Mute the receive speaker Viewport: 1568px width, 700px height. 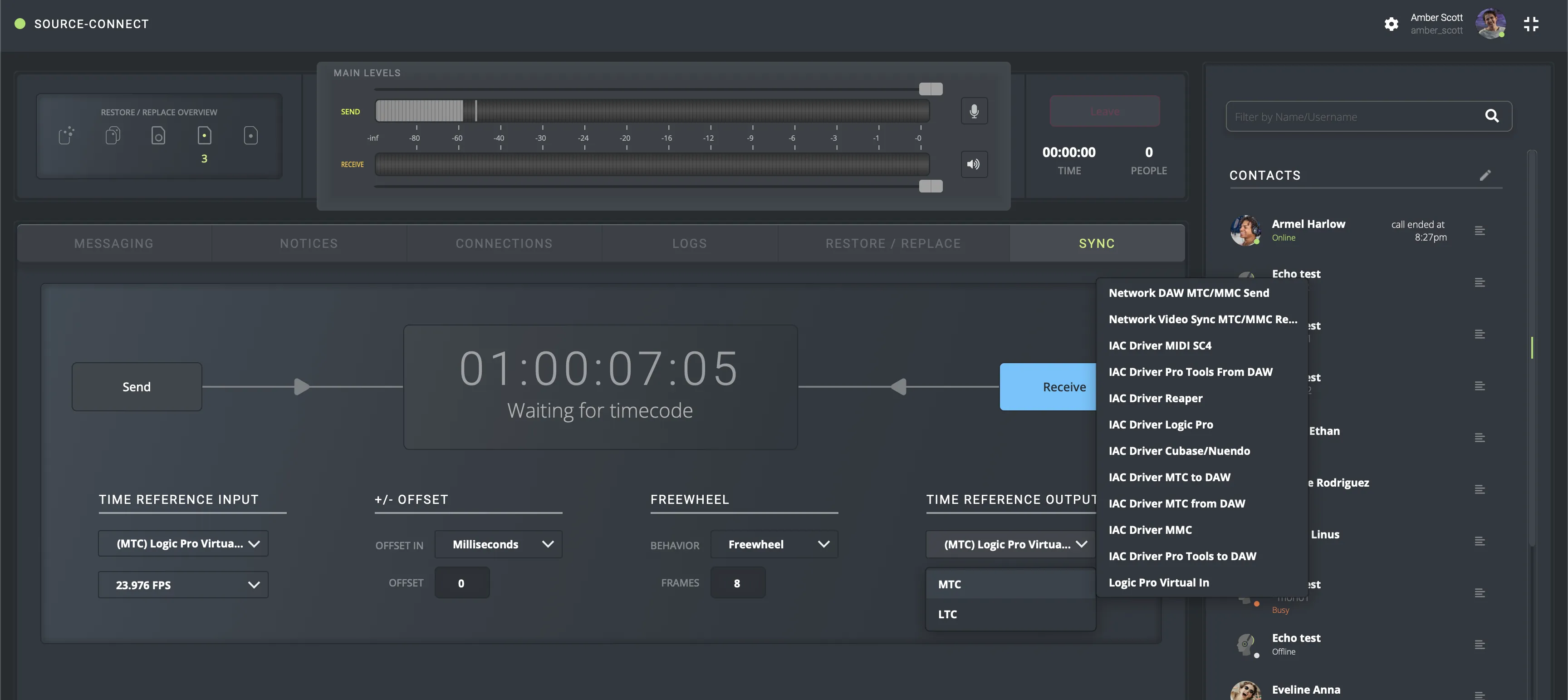(974, 164)
